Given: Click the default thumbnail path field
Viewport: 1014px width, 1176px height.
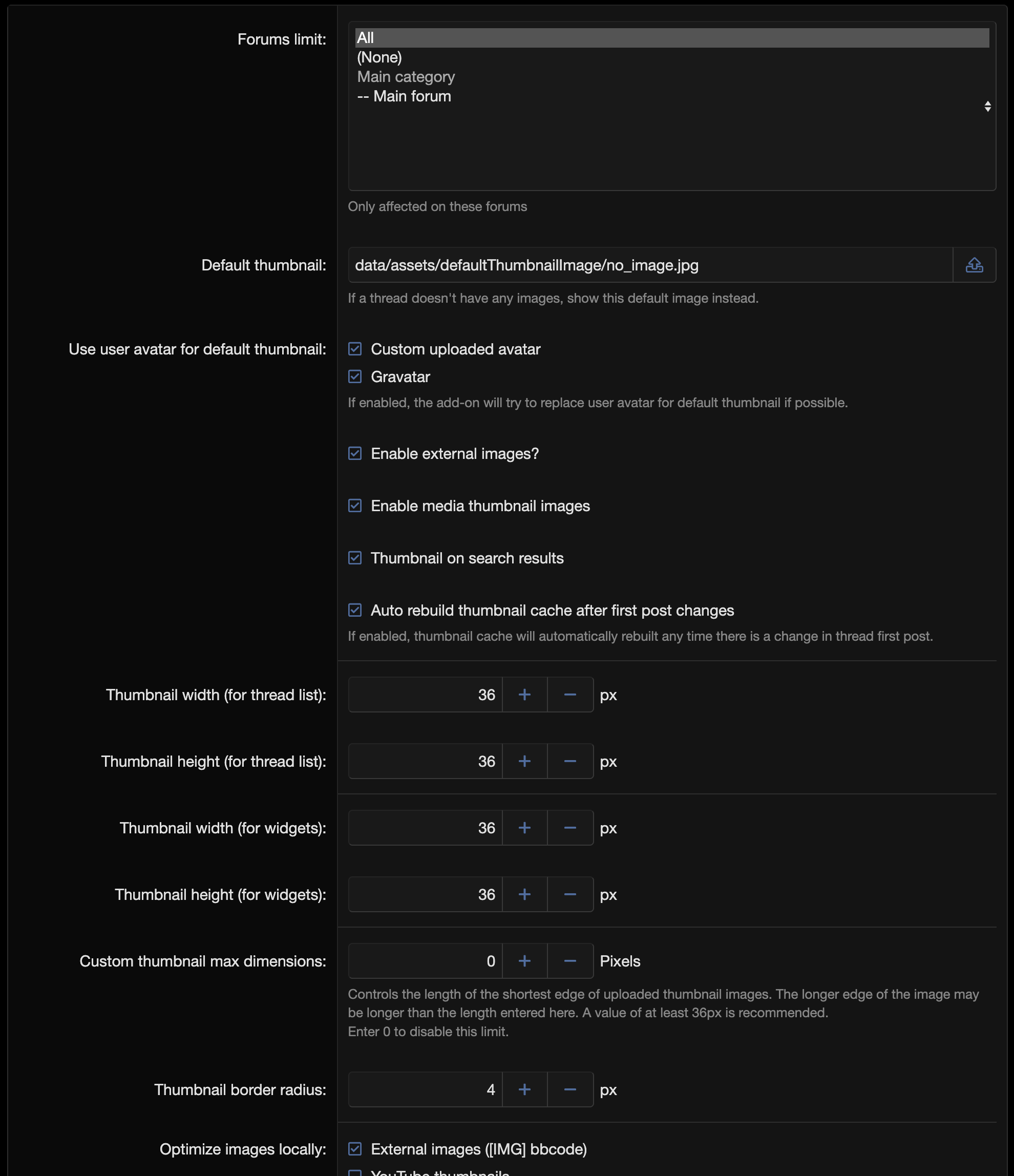Looking at the screenshot, I should coord(624,264).
